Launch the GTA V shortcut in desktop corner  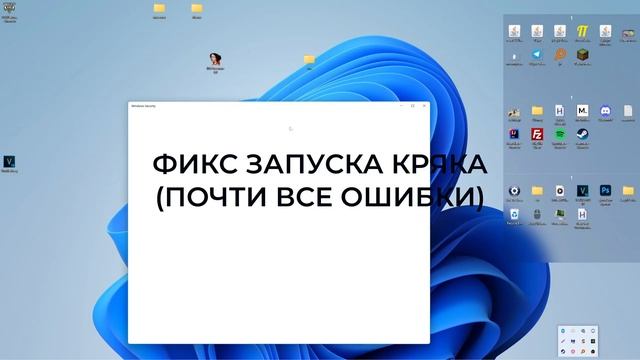[x=9, y=8]
